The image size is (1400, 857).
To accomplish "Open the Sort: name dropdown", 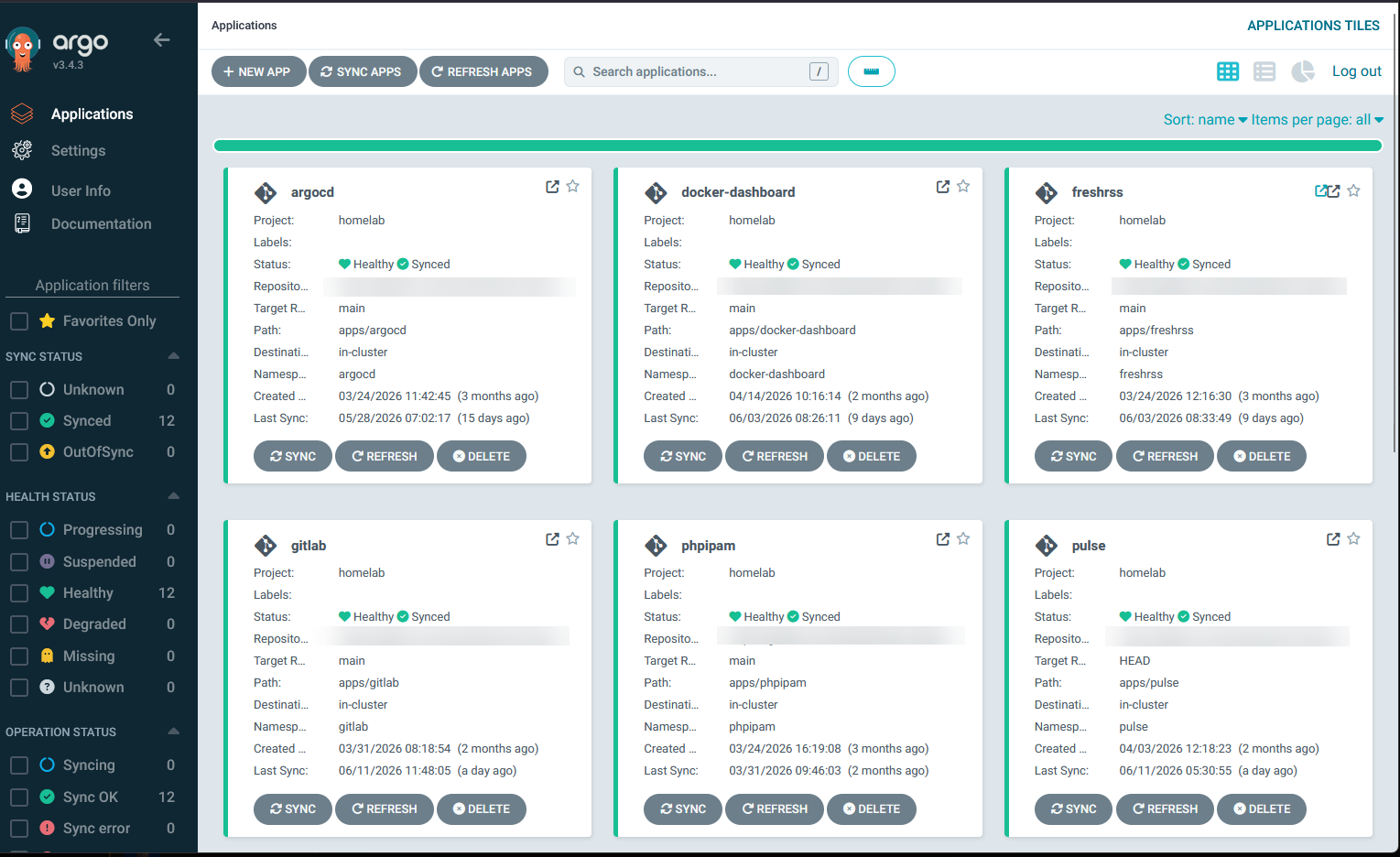I will click(1205, 120).
